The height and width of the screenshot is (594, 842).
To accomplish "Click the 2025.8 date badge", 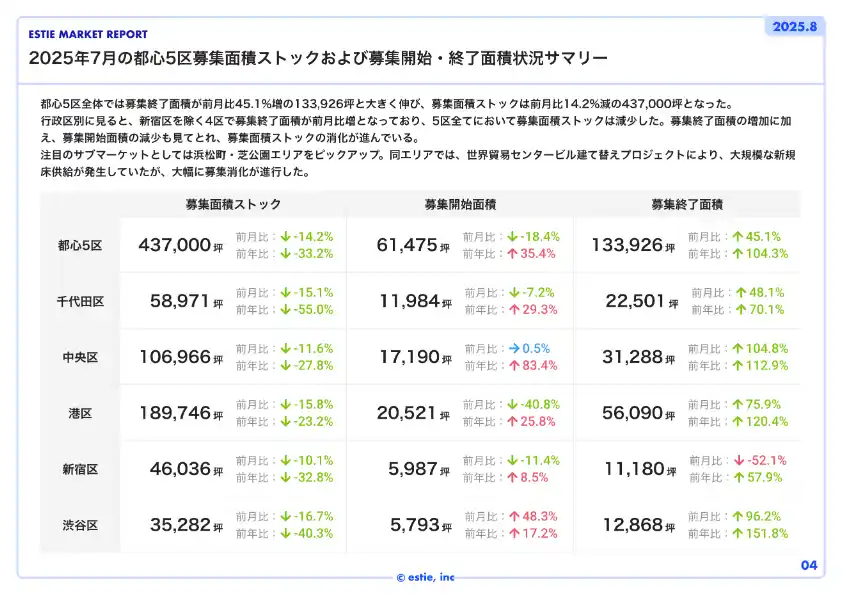I will (x=794, y=27).
